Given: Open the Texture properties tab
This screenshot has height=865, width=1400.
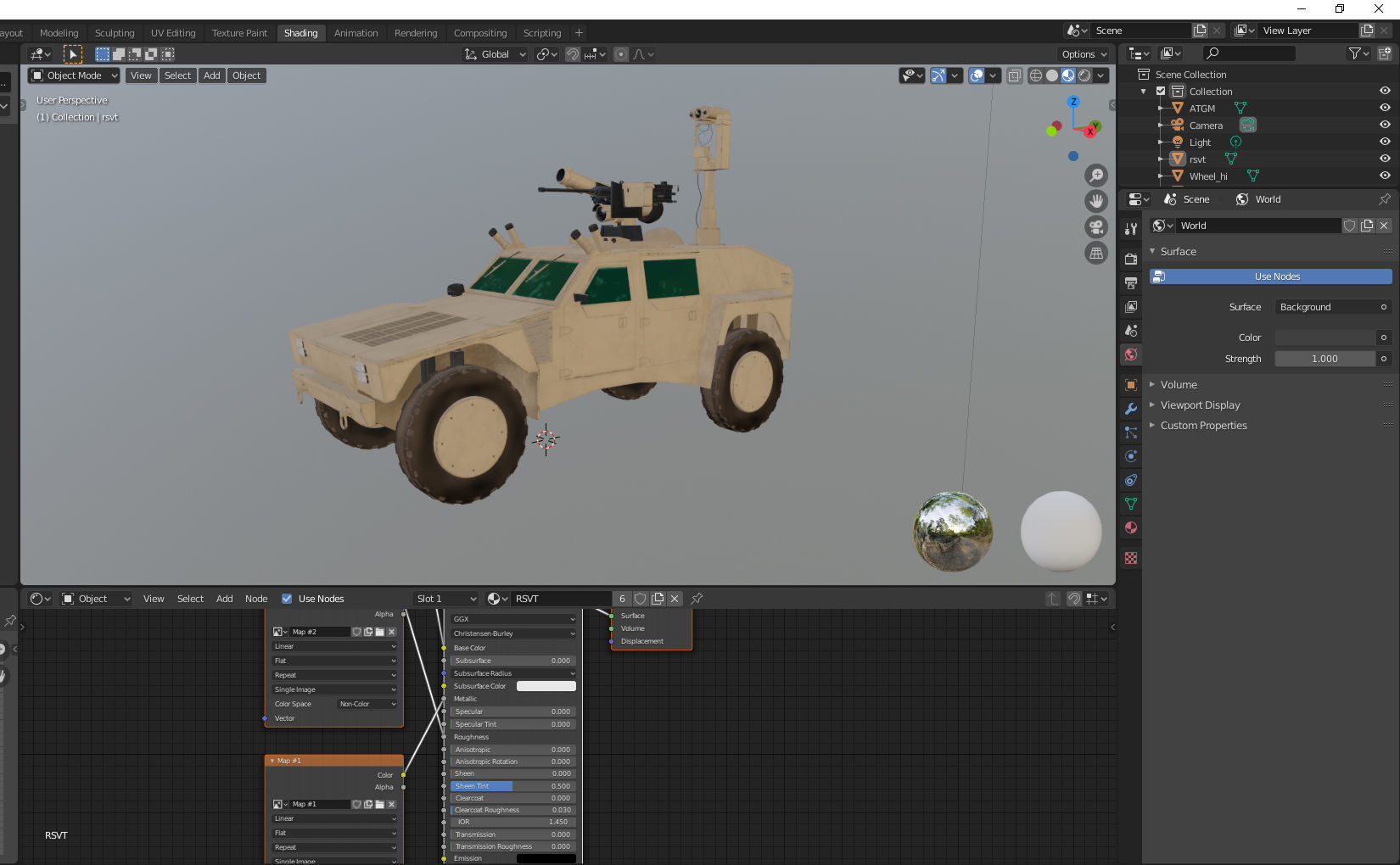Looking at the screenshot, I should [x=1130, y=558].
